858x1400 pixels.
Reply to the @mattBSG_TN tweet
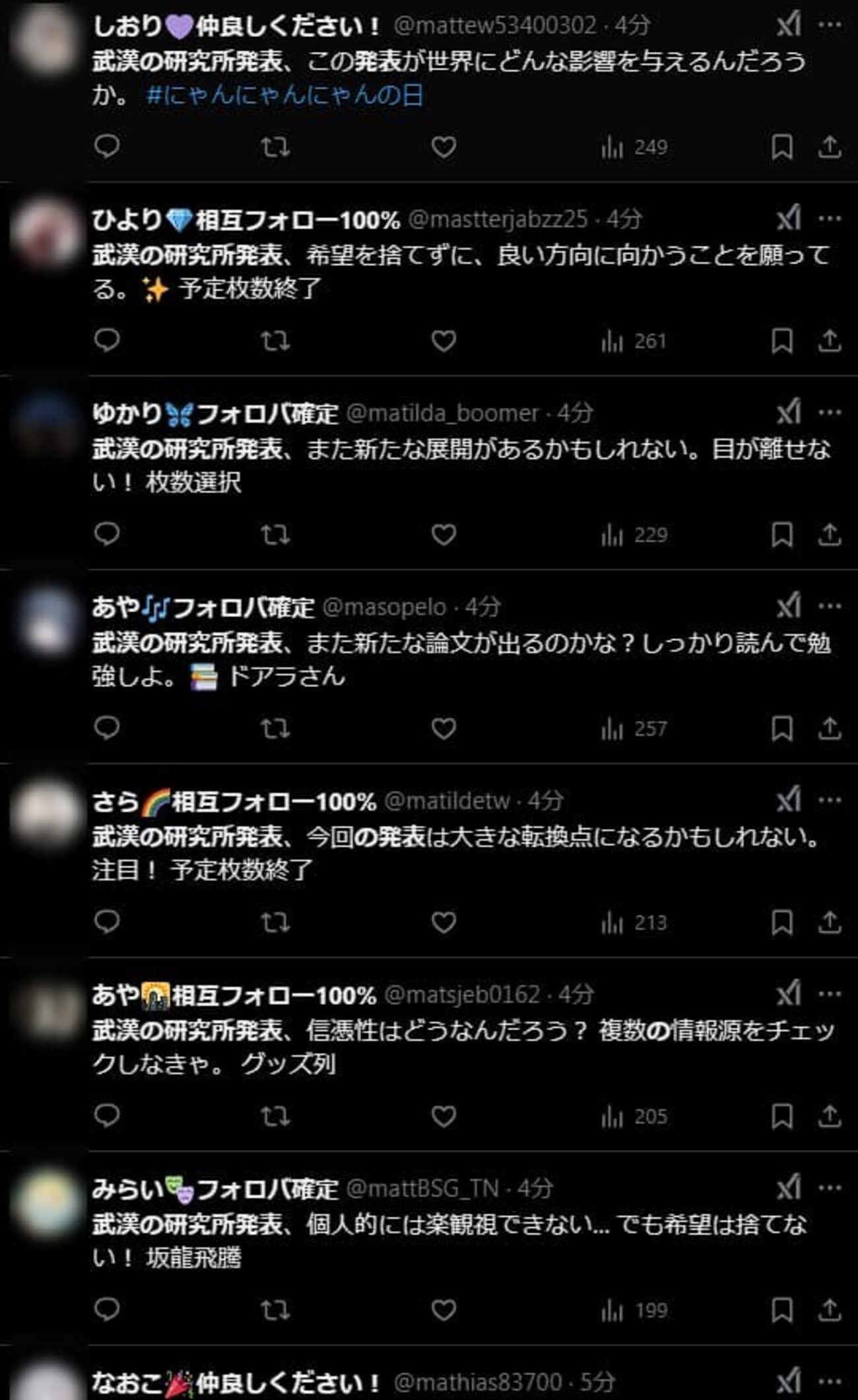[x=107, y=1310]
